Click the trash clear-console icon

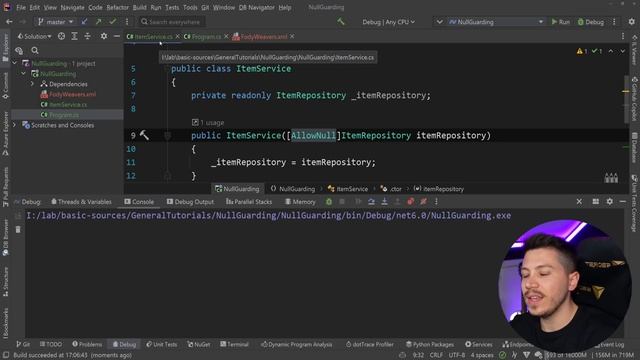pos(18,230)
